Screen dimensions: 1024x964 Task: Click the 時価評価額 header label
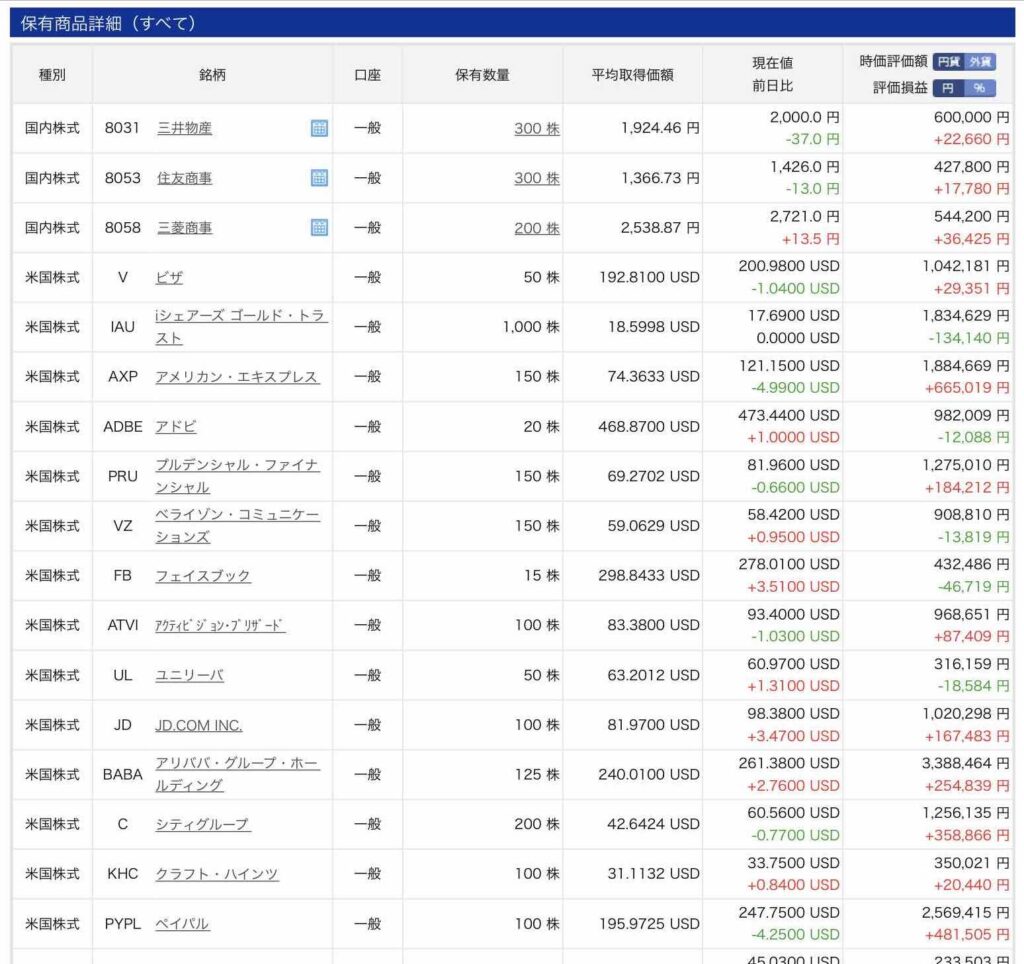coord(893,61)
